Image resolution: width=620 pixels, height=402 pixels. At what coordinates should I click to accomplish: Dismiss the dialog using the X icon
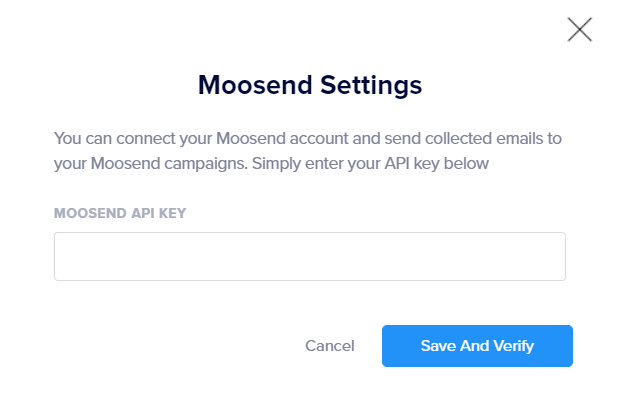pos(579,29)
